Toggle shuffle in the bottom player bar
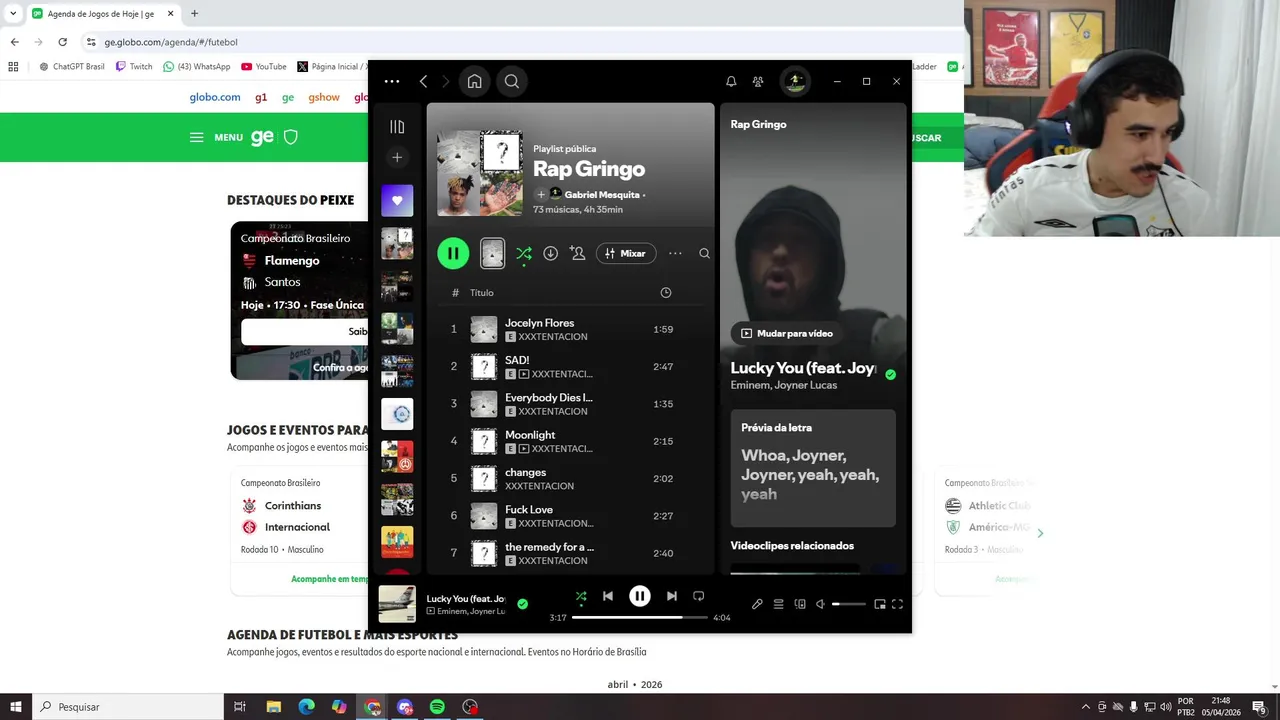The width and height of the screenshot is (1280, 720). click(581, 596)
